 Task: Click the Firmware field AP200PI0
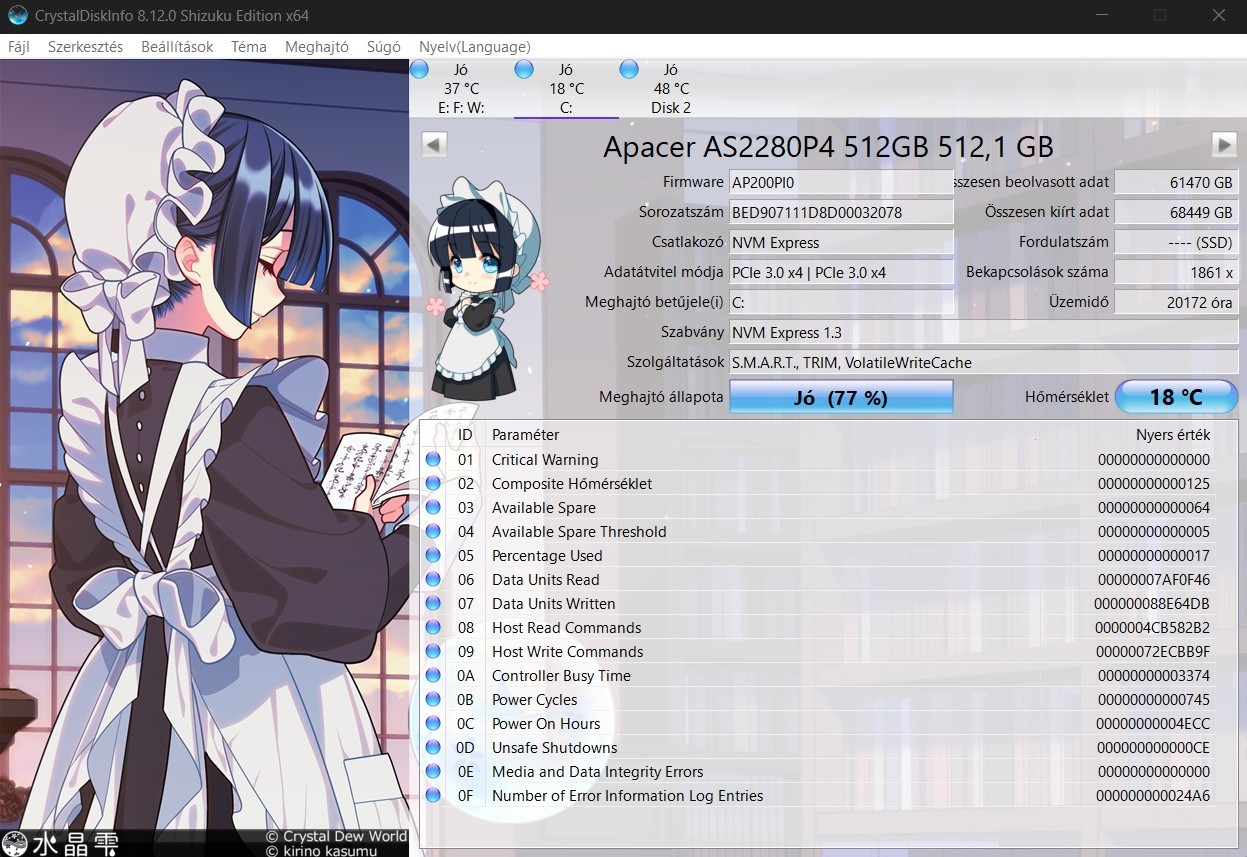click(x=841, y=182)
